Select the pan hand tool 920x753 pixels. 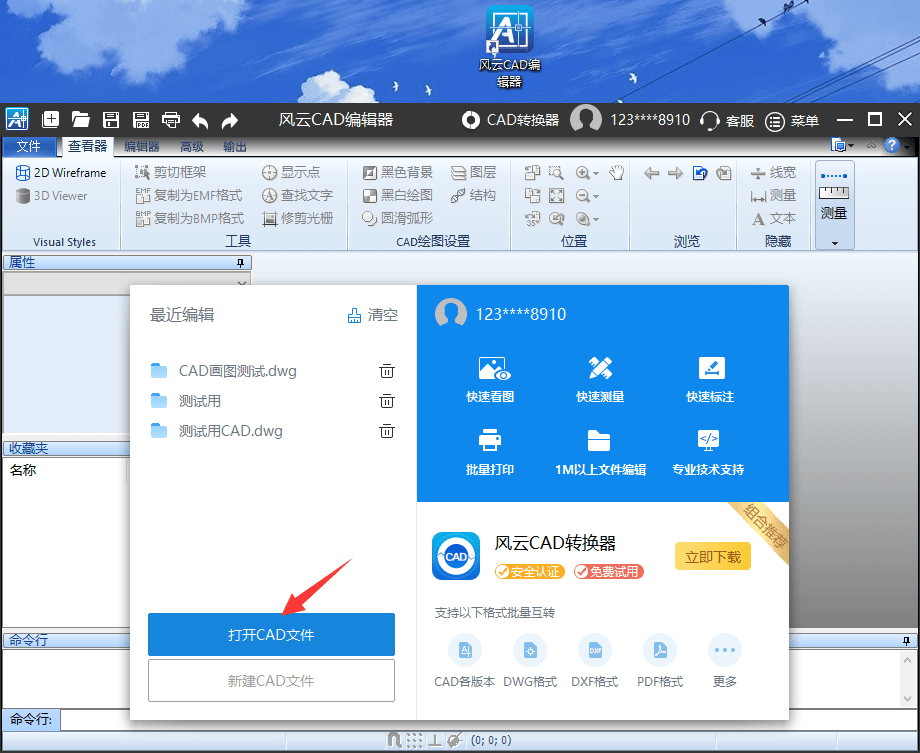[617, 173]
